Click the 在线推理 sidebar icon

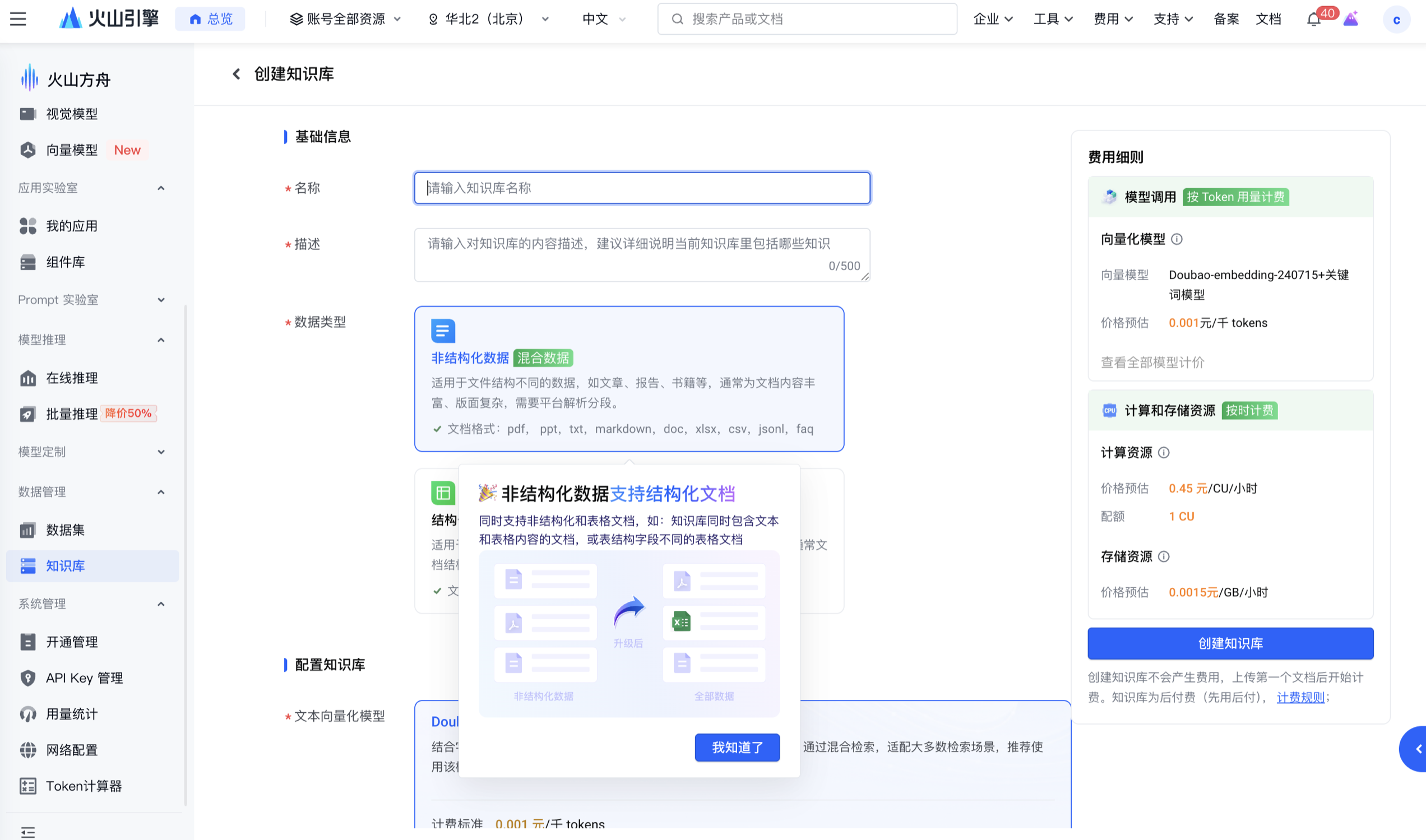coord(27,378)
